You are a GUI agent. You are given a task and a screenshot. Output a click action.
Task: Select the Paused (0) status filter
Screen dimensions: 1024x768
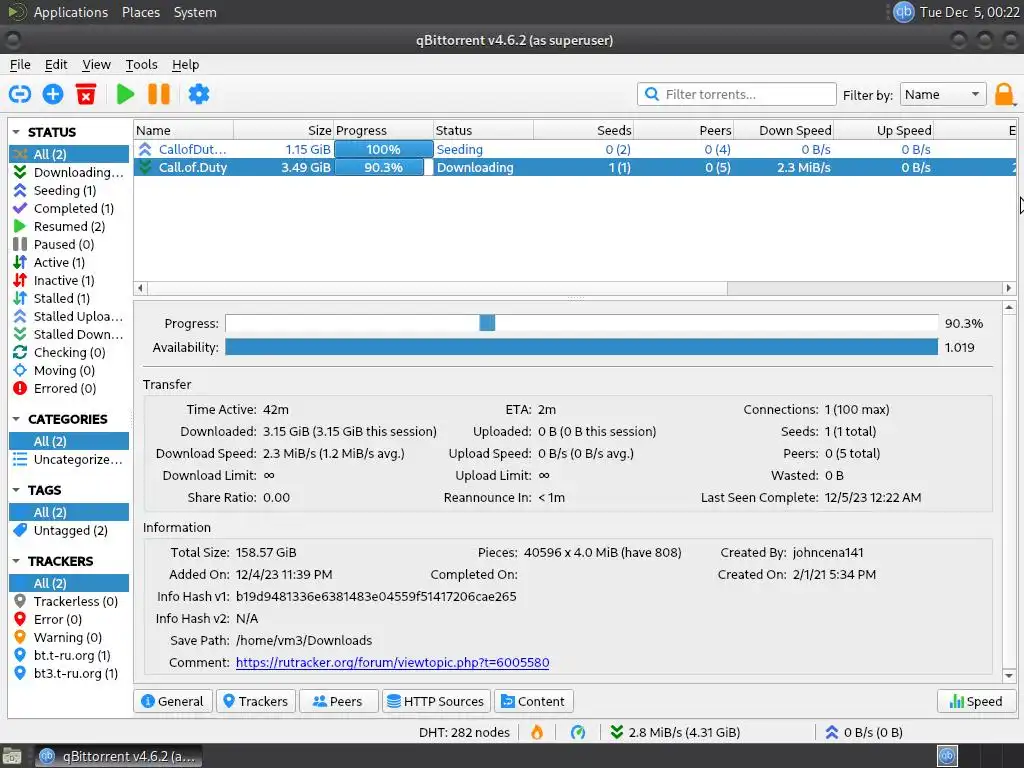point(69,244)
